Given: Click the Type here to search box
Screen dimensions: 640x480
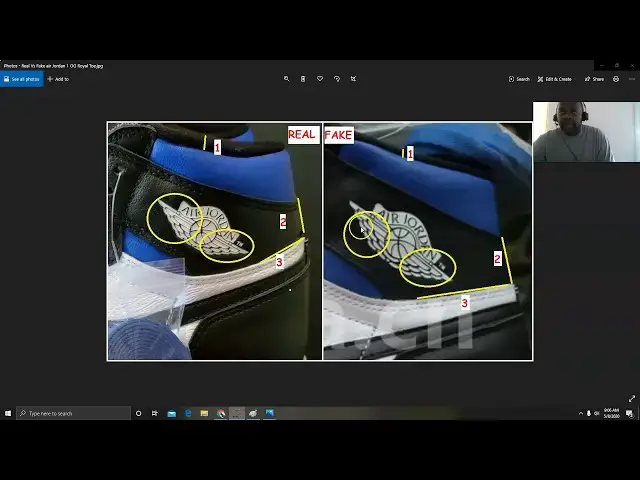Looking at the screenshot, I should point(73,413).
